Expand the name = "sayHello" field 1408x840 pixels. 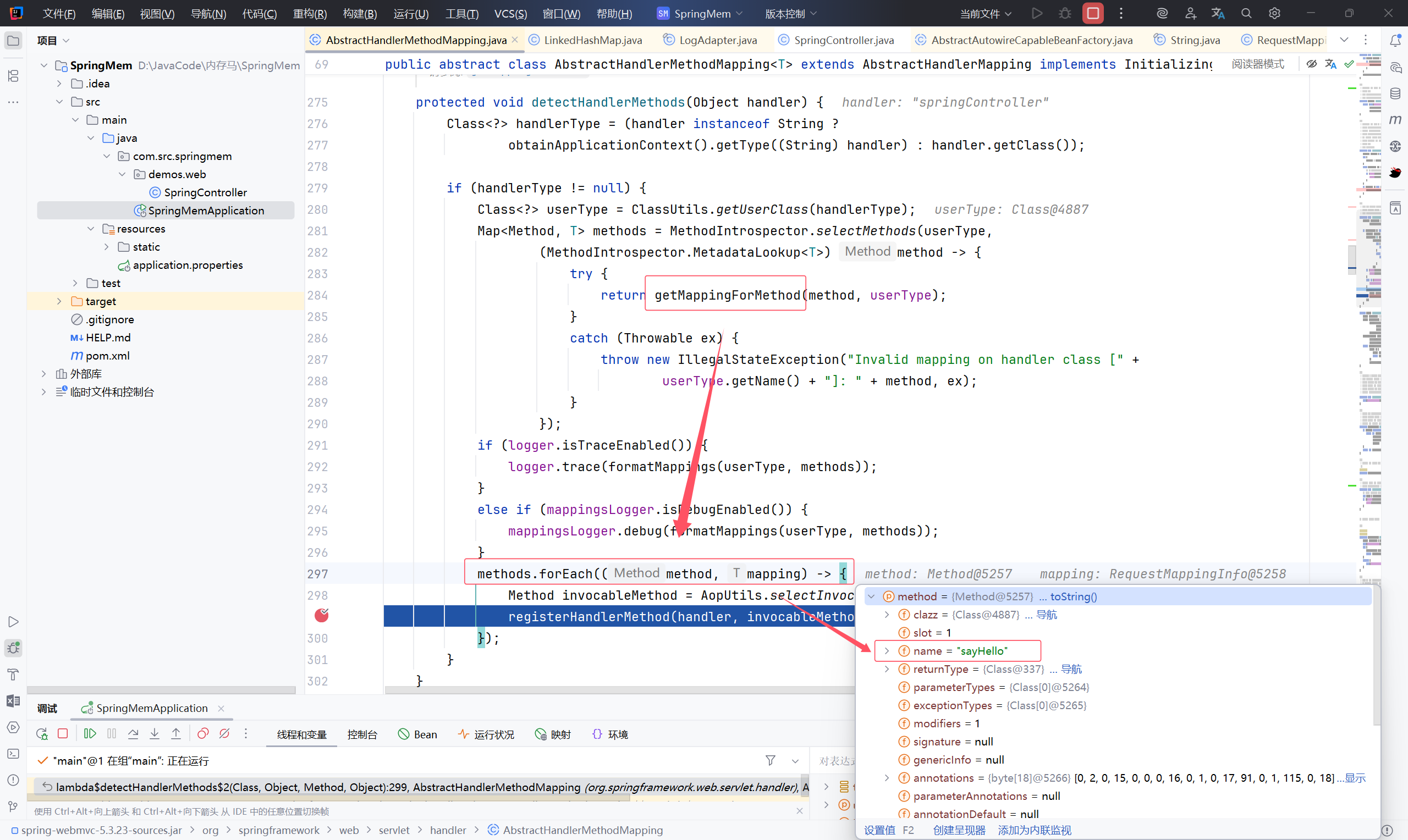coord(887,651)
